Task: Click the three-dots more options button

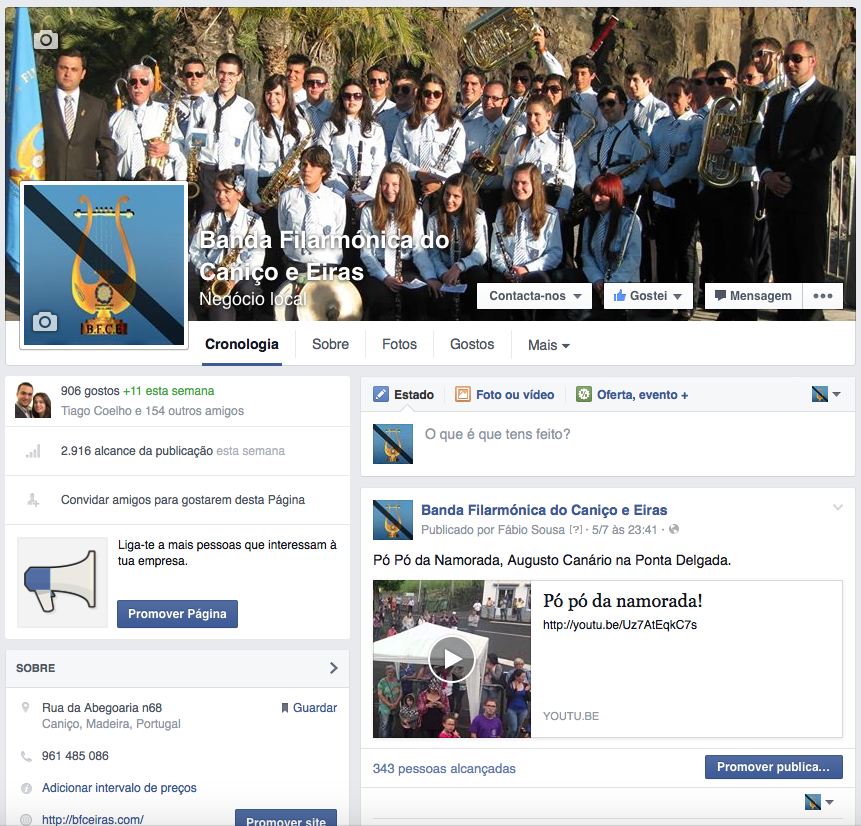Action: tap(822, 296)
